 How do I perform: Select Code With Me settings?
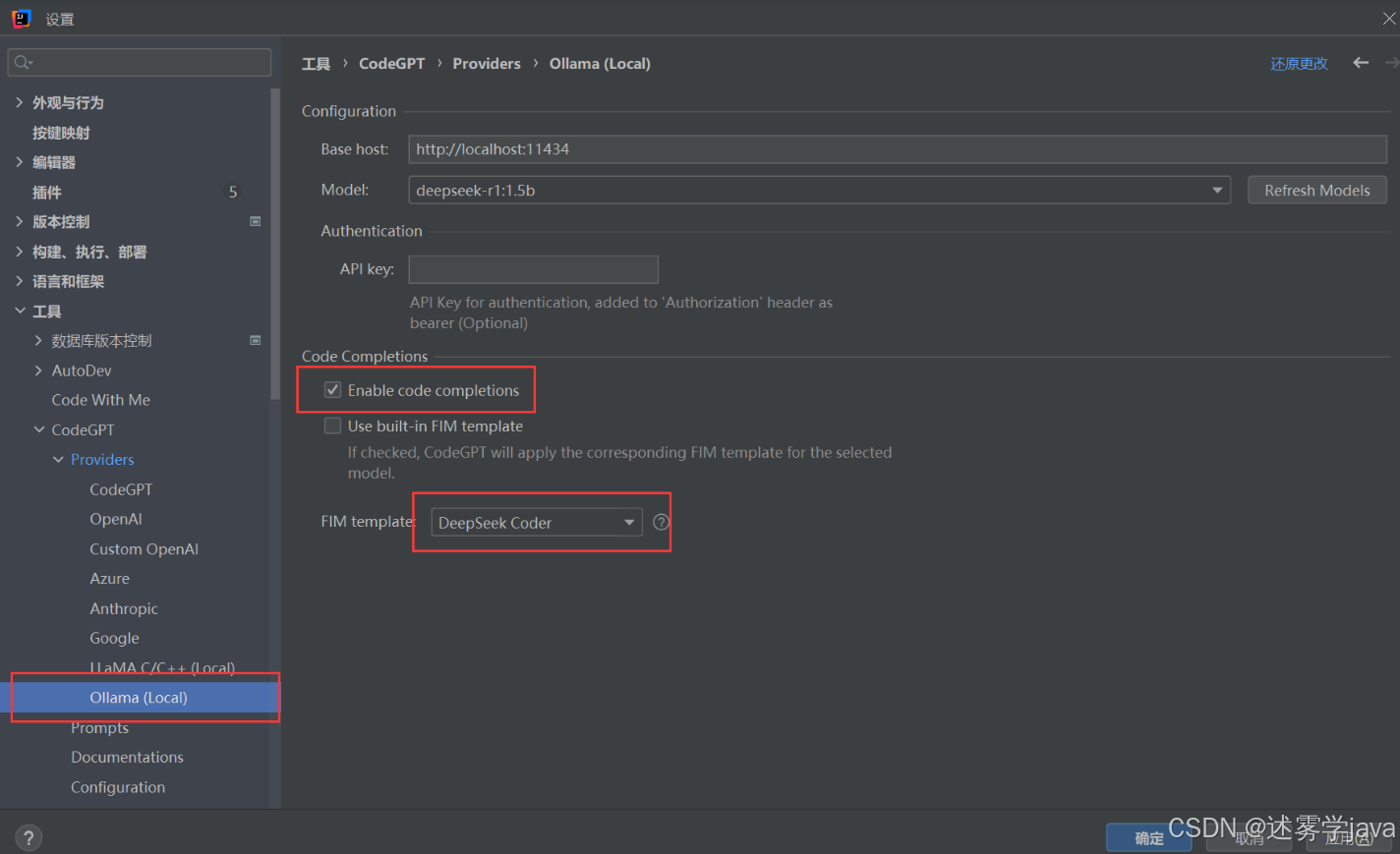click(100, 400)
